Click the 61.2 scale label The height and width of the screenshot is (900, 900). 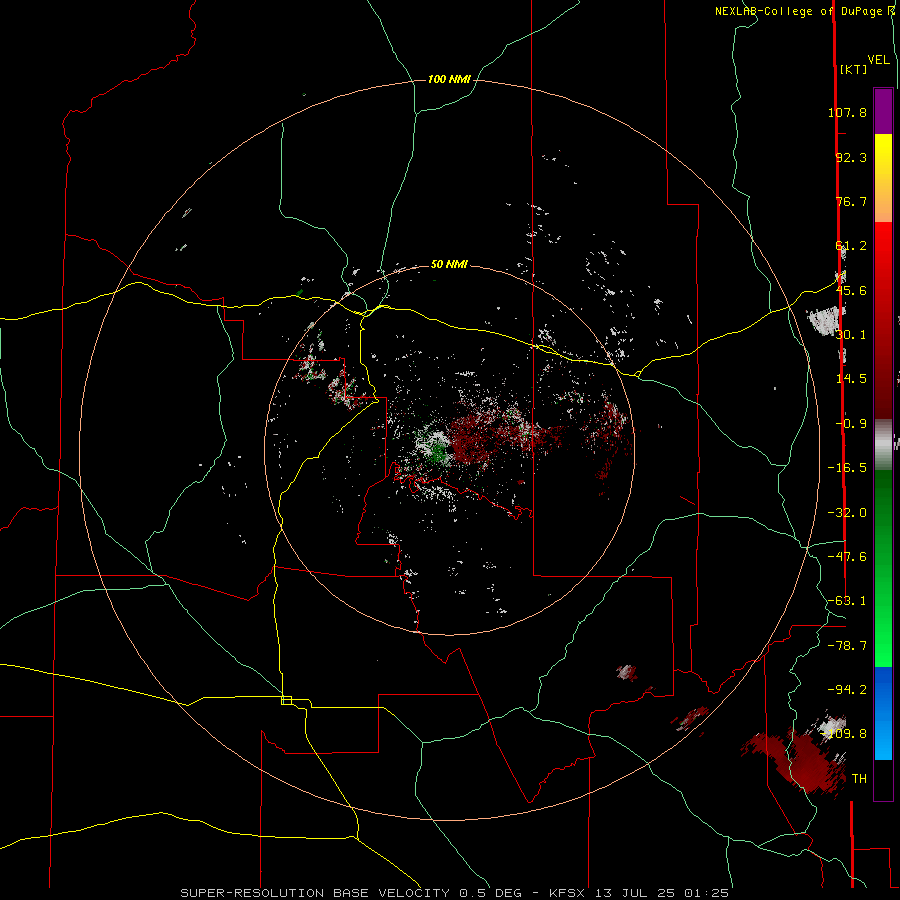coord(851,246)
